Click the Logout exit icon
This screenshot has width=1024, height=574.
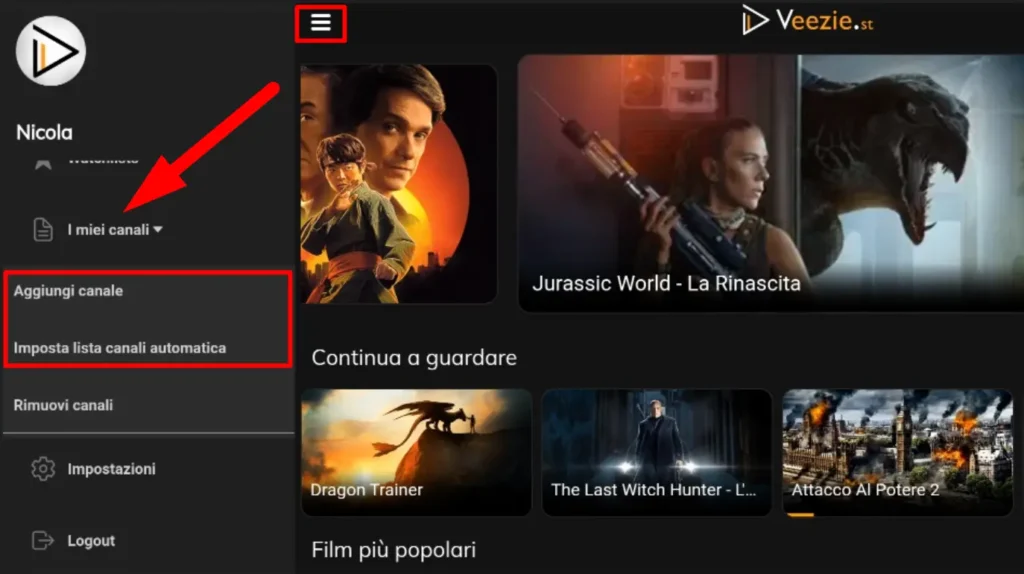coord(43,541)
